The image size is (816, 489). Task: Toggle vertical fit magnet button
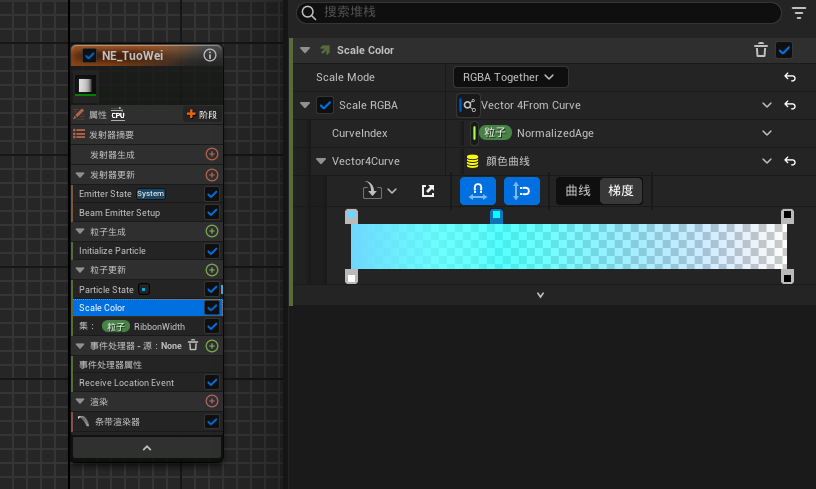[x=521, y=191]
